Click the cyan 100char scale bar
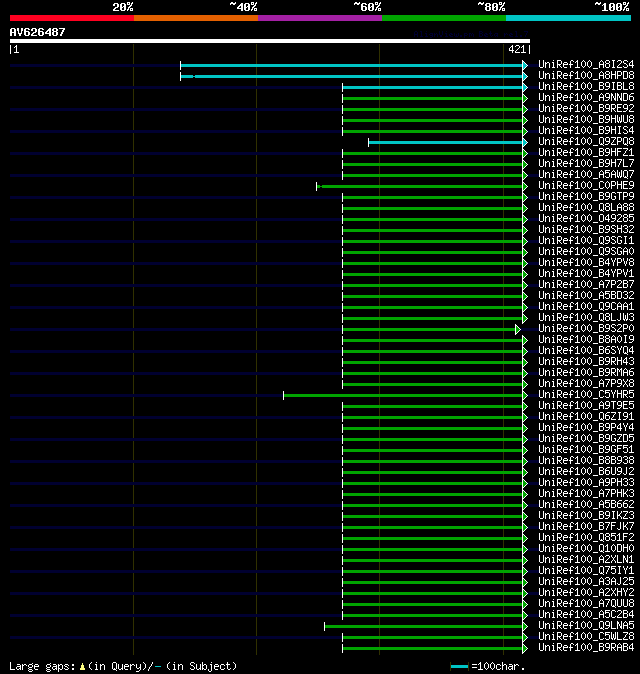 (459, 667)
